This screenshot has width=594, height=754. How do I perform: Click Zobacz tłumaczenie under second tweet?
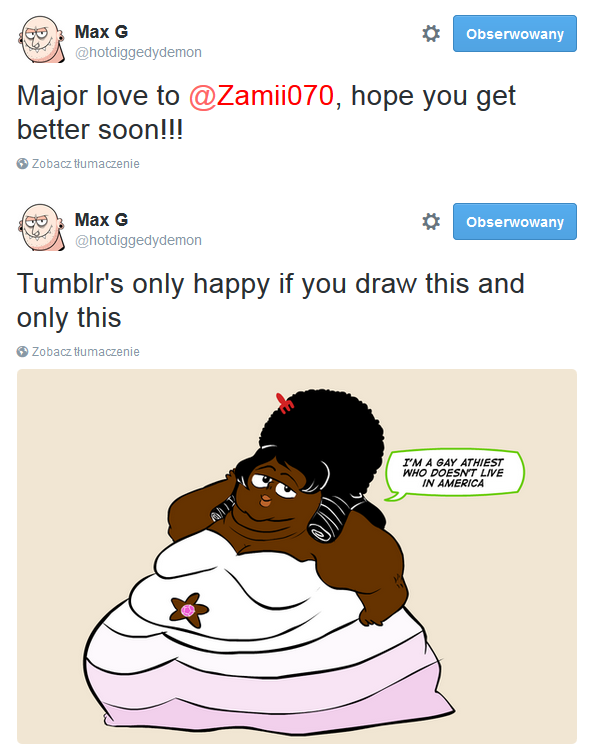click(86, 352)
